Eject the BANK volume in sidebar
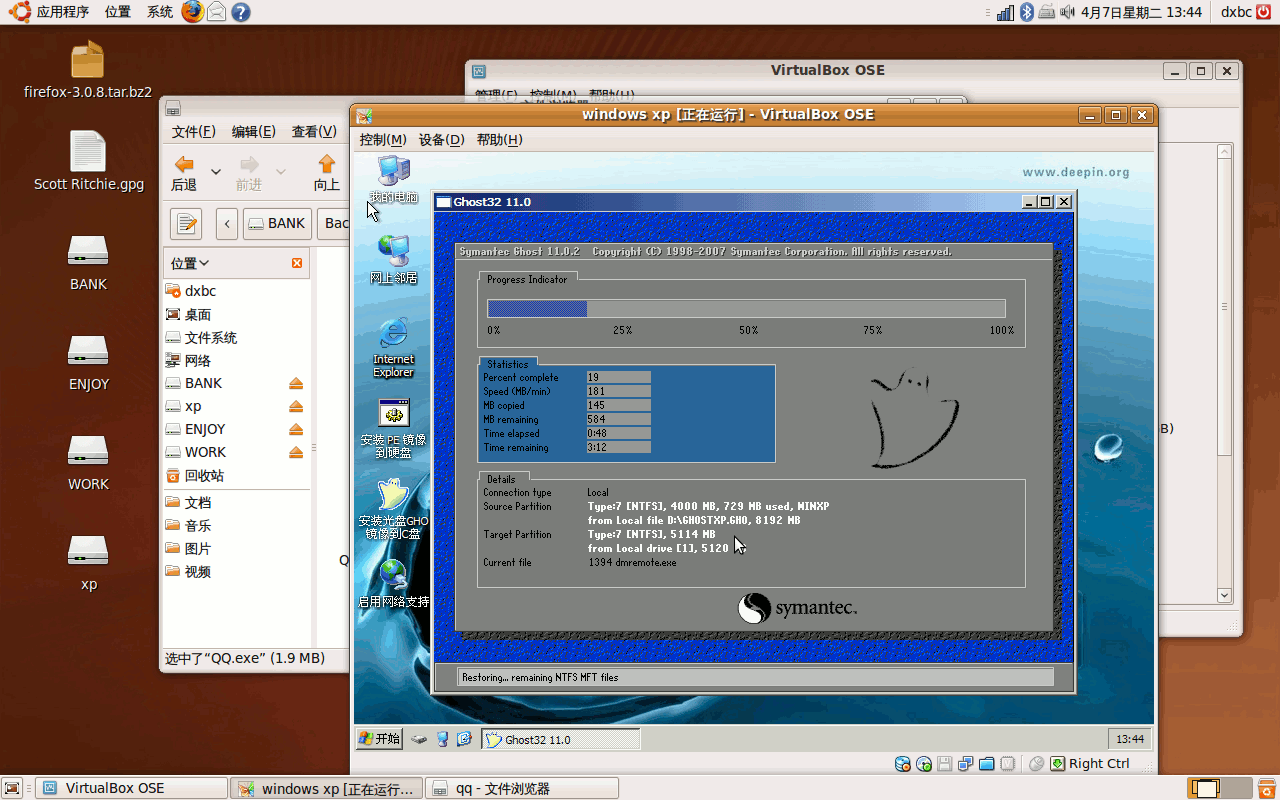Viewport: 1280px width, 800px height. click(296, 384)
